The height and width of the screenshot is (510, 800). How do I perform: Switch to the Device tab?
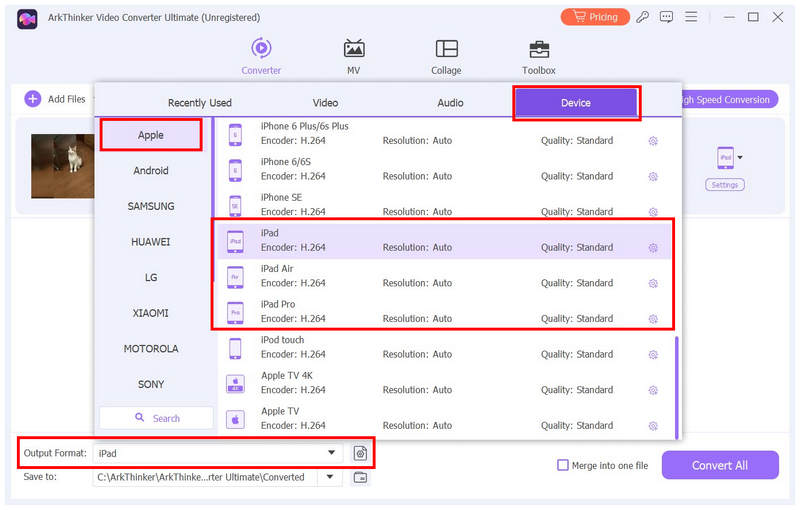pos(576,103)
